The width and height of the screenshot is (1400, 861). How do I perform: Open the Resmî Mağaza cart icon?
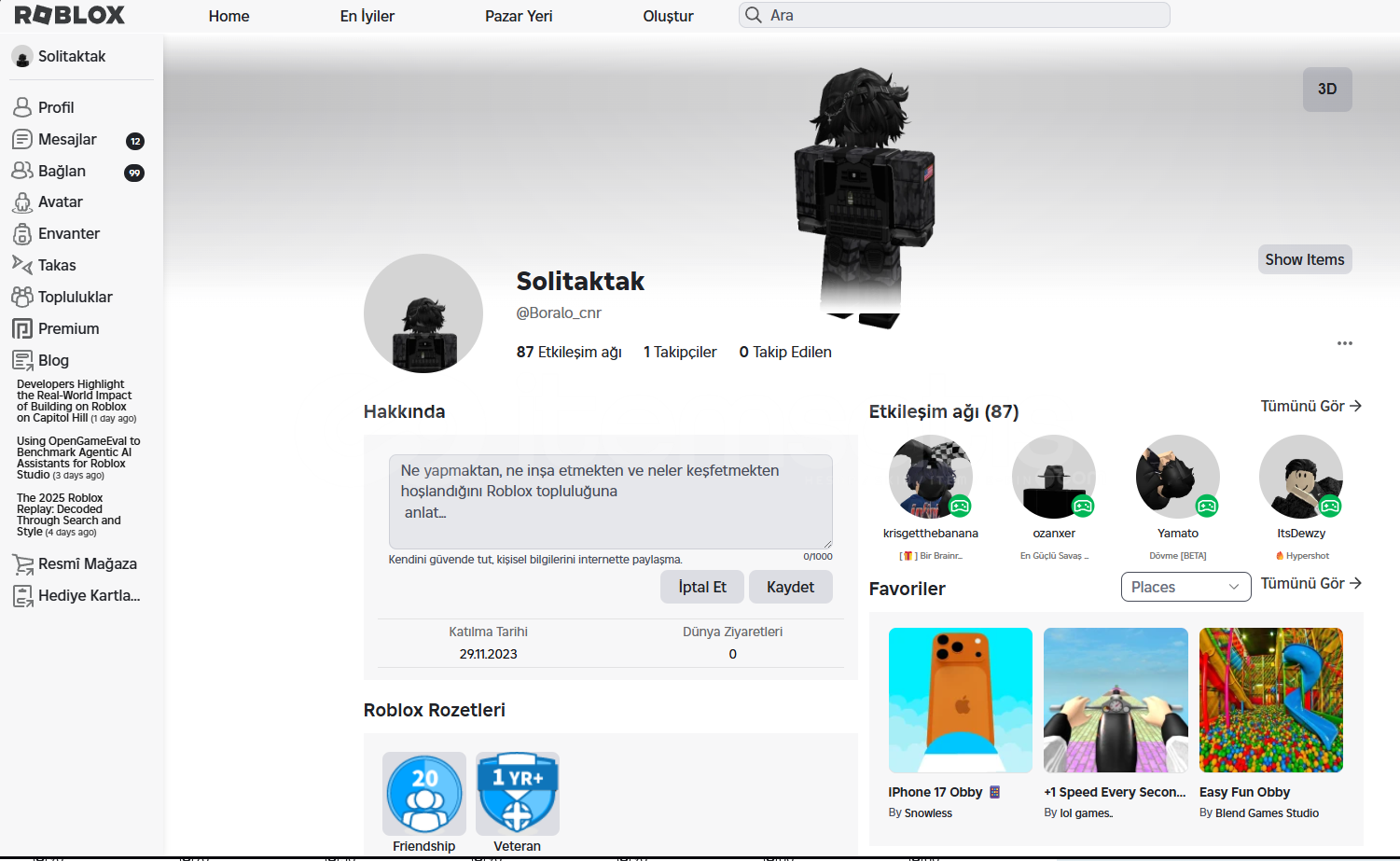(22, 563)
